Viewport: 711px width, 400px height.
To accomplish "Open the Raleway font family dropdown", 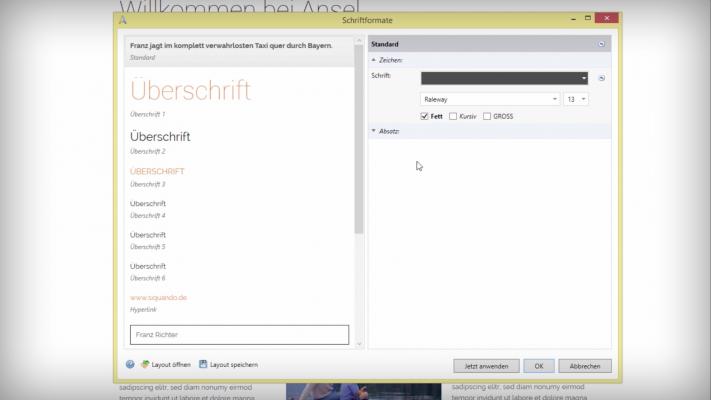I will [490, 99].
